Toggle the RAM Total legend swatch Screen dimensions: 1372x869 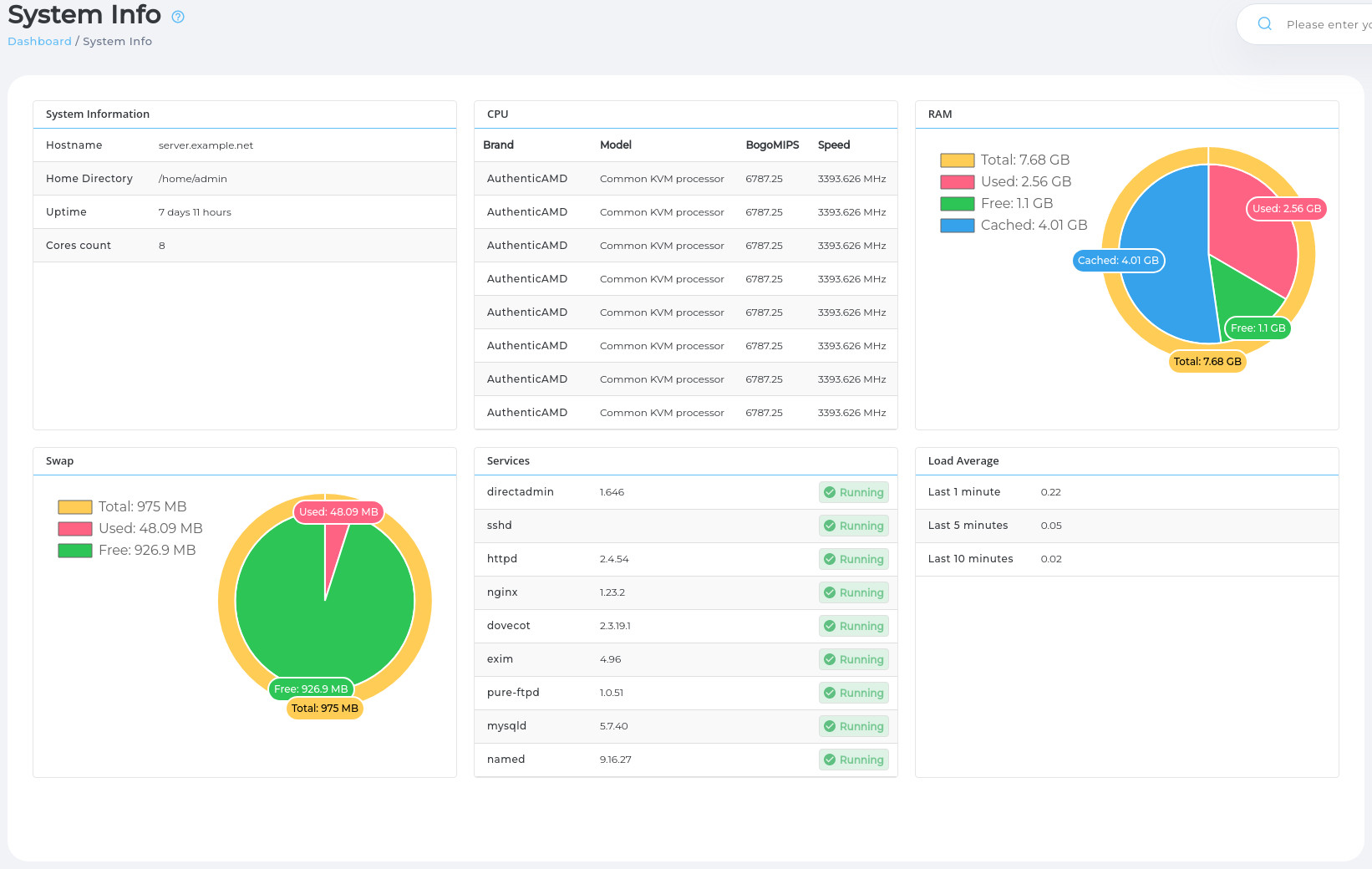coord(957,160)
